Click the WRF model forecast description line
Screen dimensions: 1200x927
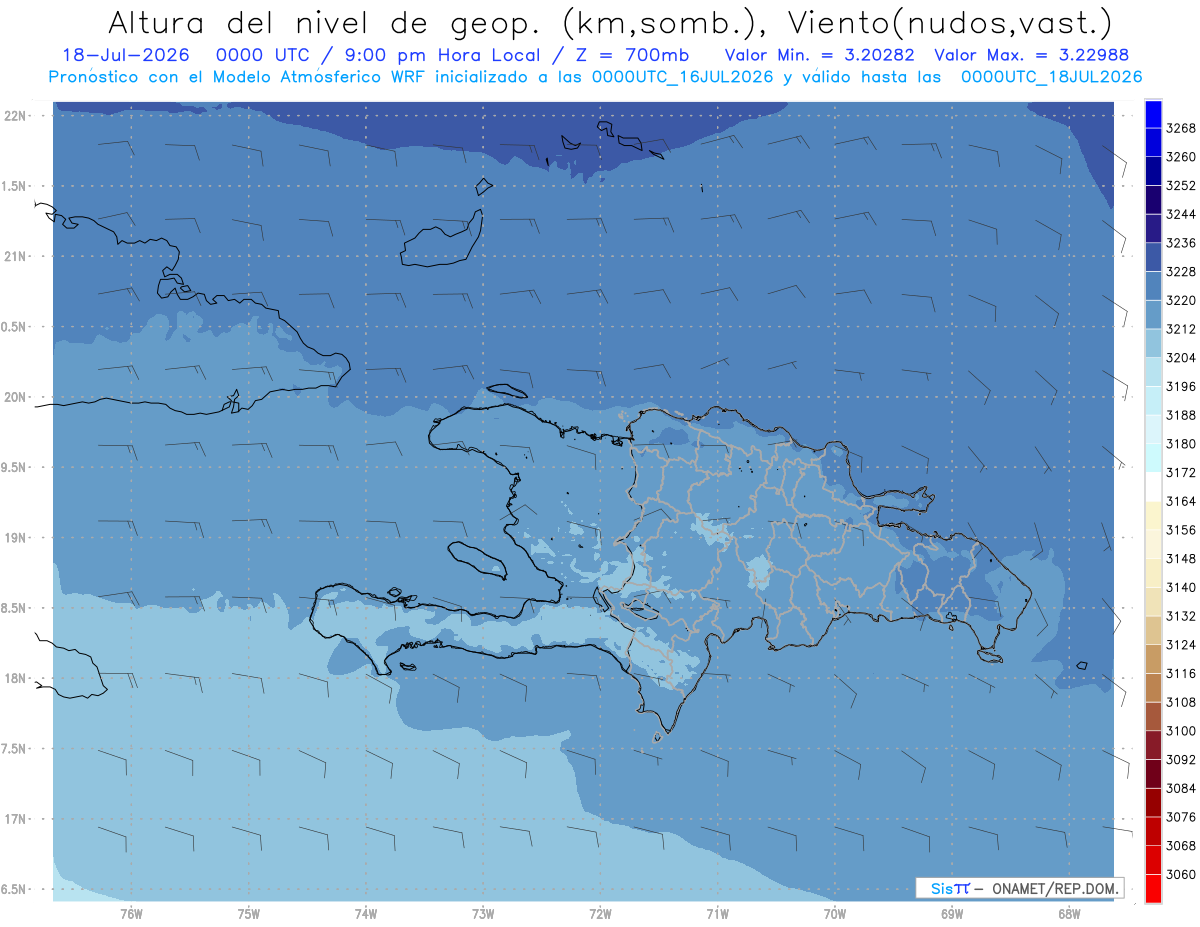[595, 76]
